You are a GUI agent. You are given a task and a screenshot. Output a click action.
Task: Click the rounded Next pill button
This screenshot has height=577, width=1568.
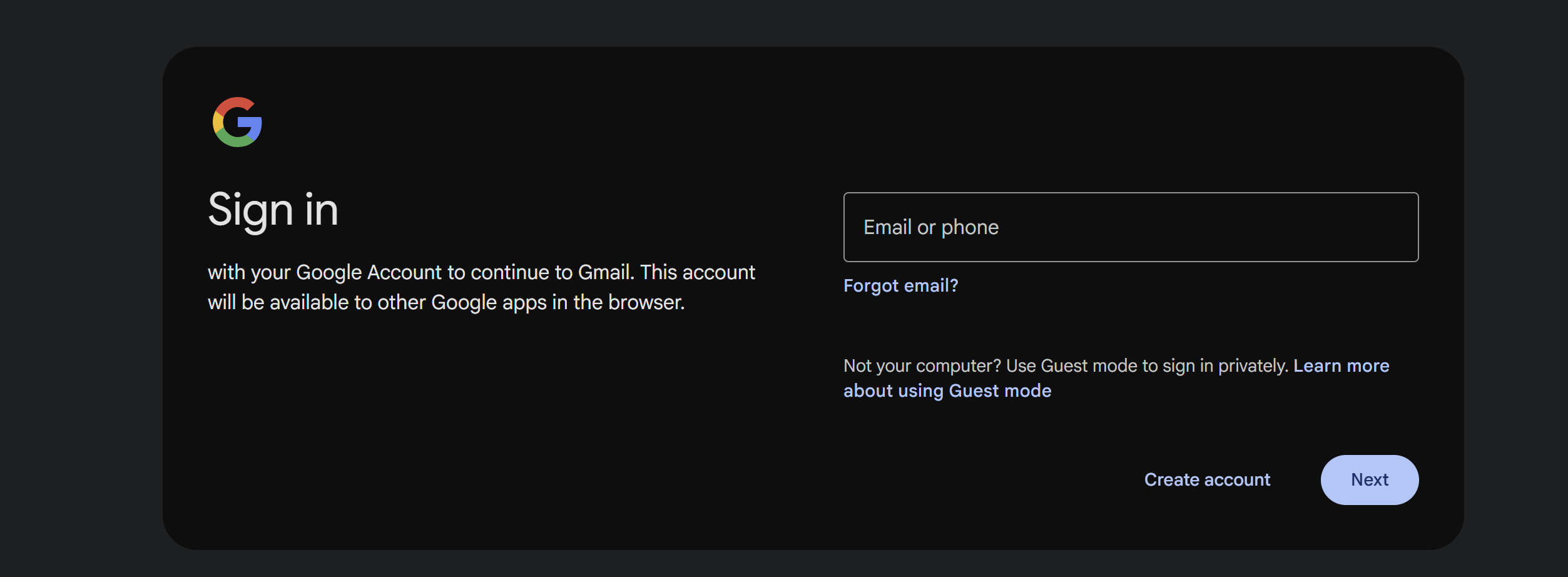pos(1369,479)
